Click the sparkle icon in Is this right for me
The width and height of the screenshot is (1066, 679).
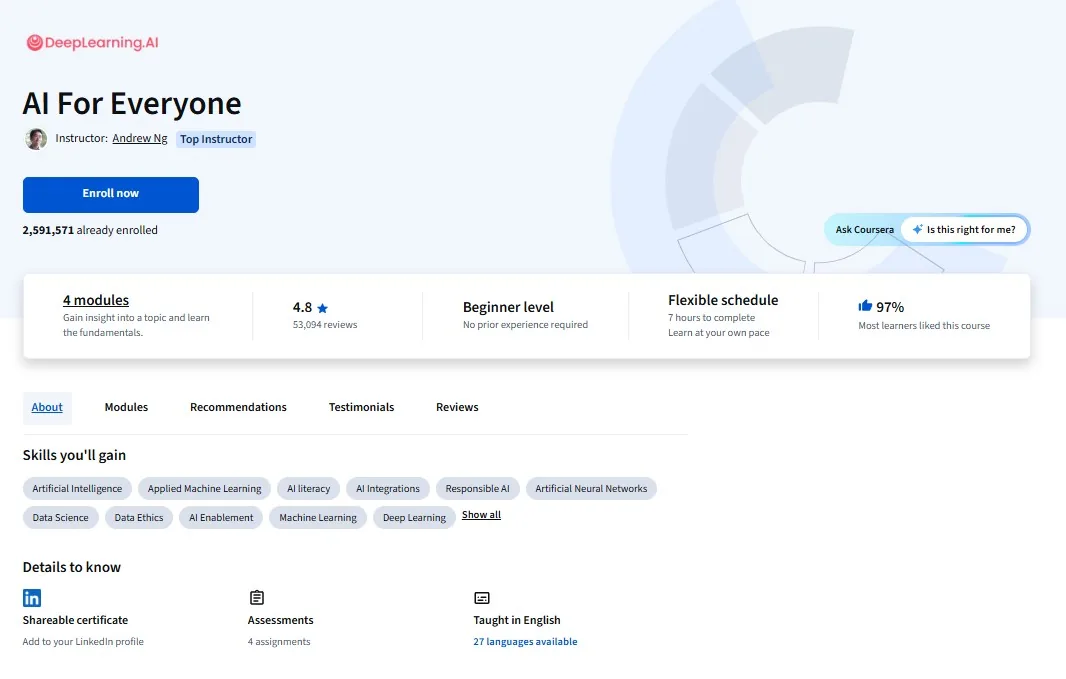point(917,230)
